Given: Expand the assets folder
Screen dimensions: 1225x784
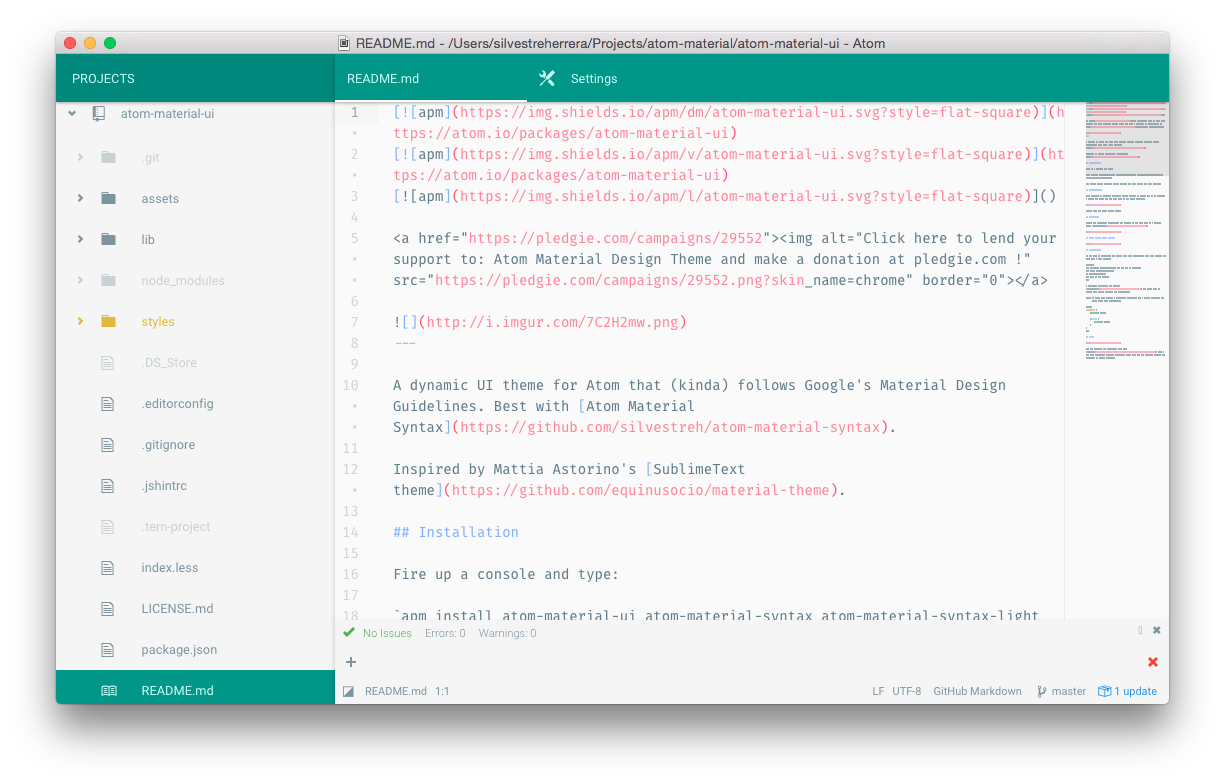Looking at the screenshot, I should point(80,199).
